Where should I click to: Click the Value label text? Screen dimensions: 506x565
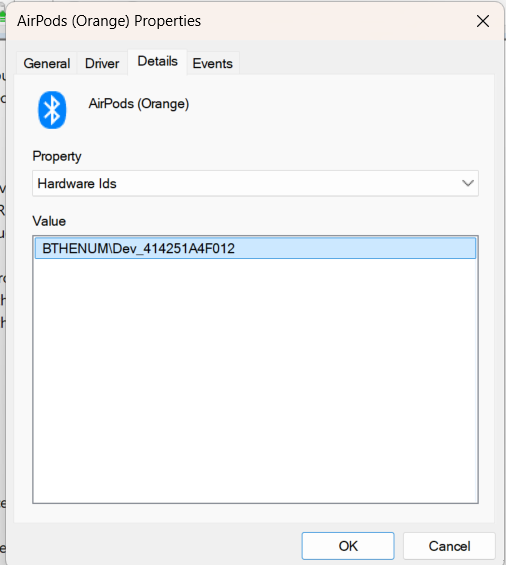49,221
